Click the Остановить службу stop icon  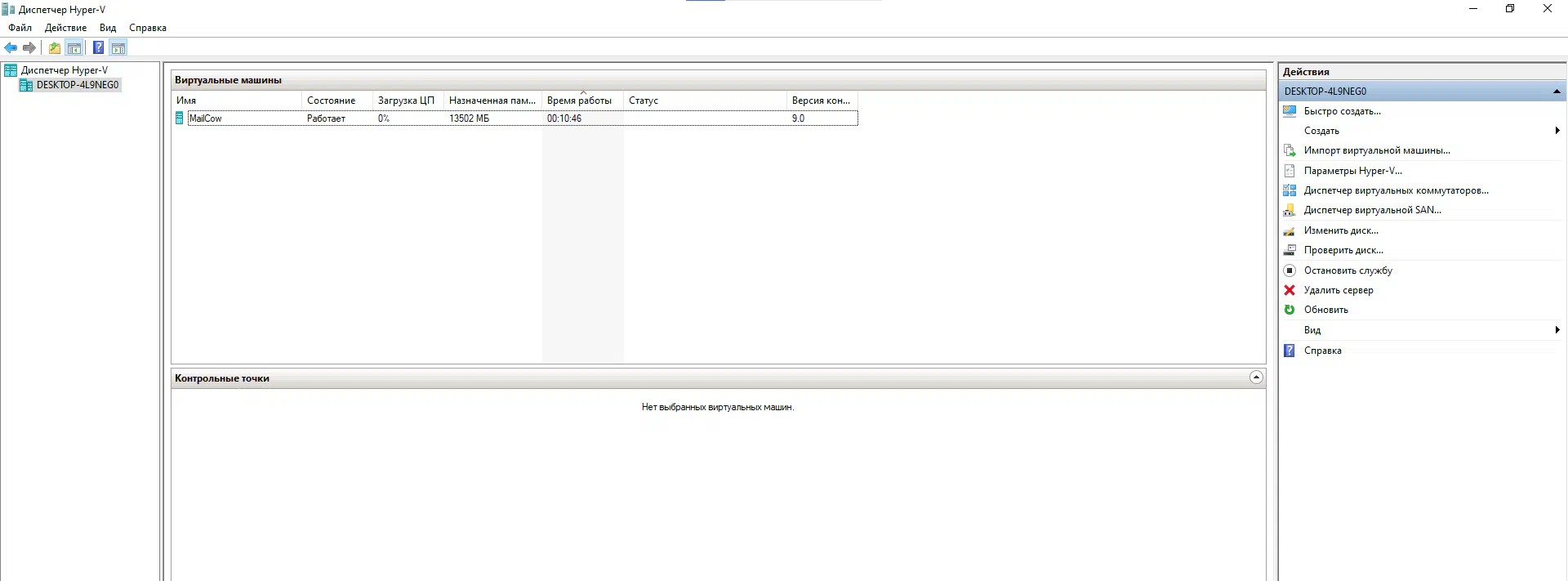1290,270
